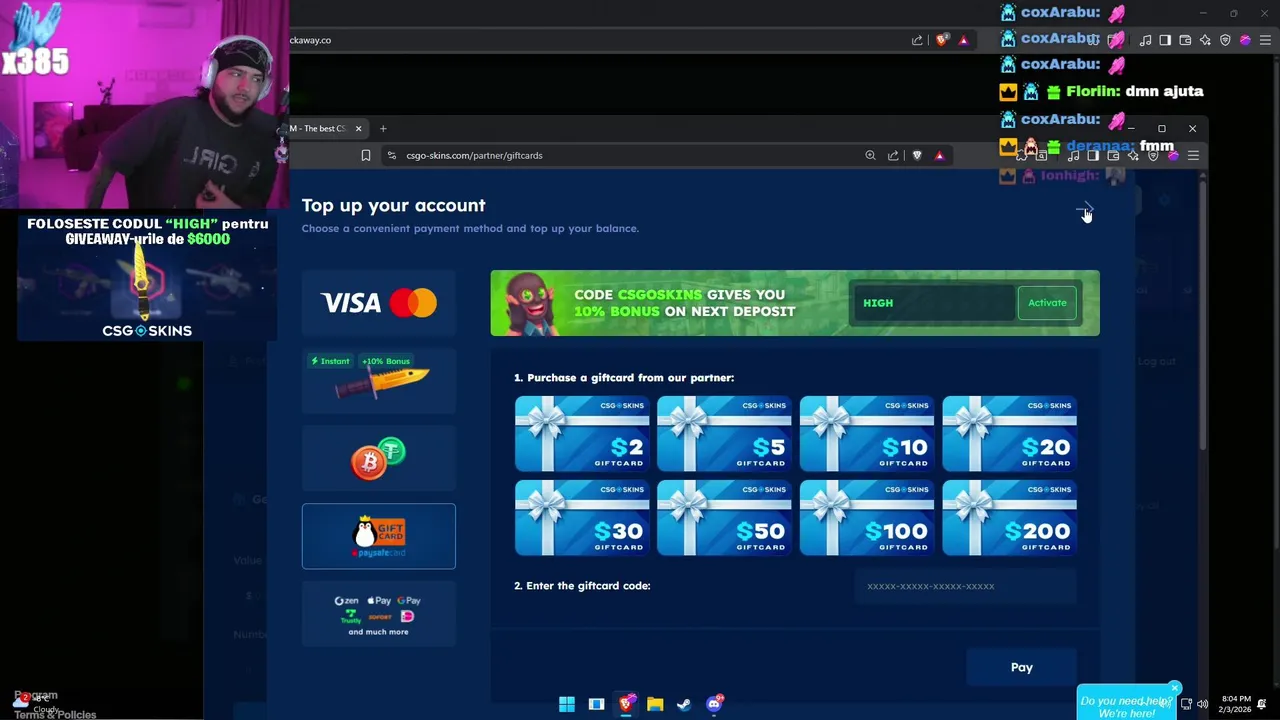Screen dimensions: 1280x720
Task: Pick the $30 giftcard
Action: tap(582, 518)
